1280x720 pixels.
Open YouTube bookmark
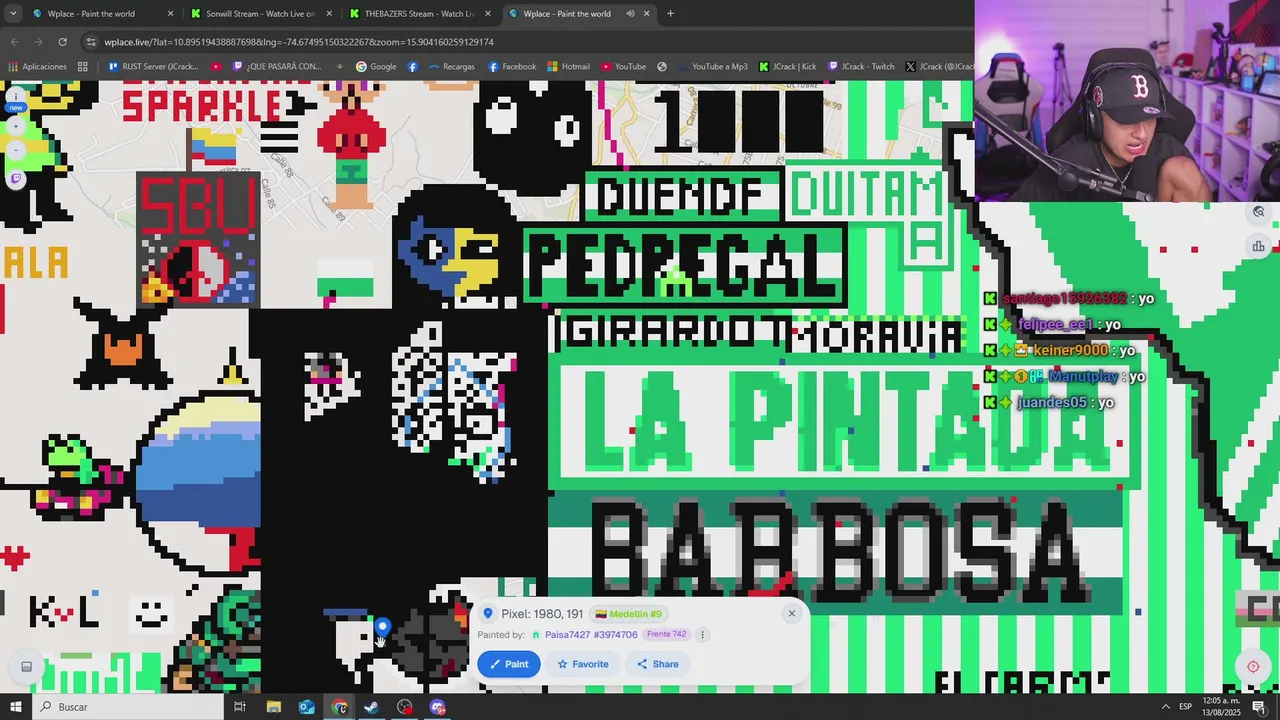click(623, 67)
